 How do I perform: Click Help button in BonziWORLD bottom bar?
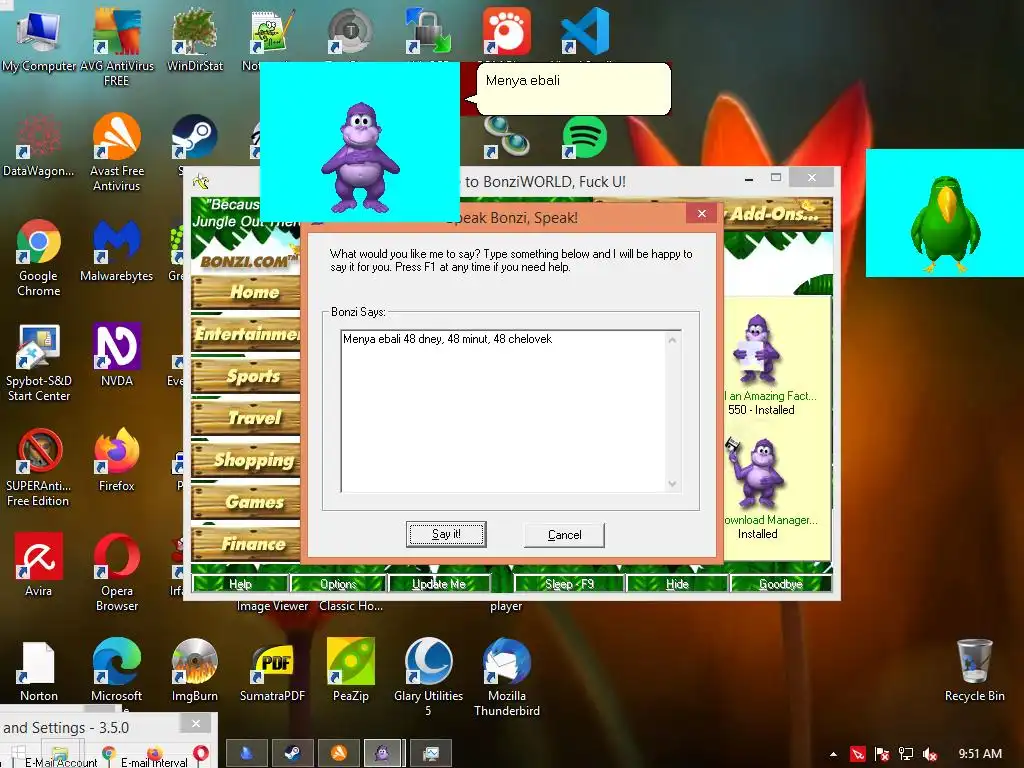pos(240,584)
